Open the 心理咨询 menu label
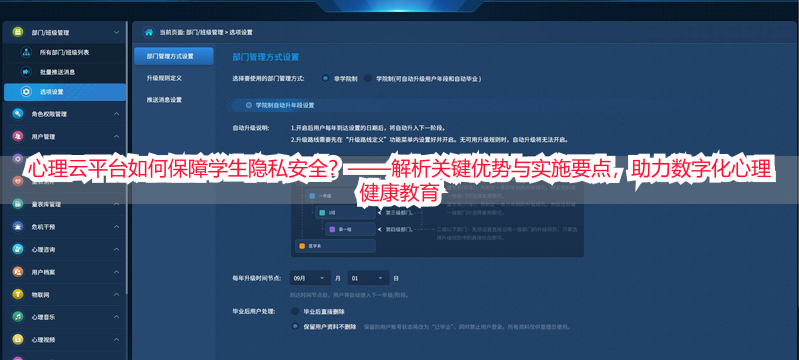The height and width of the screenshot is (360, 799). pos(43,249)
